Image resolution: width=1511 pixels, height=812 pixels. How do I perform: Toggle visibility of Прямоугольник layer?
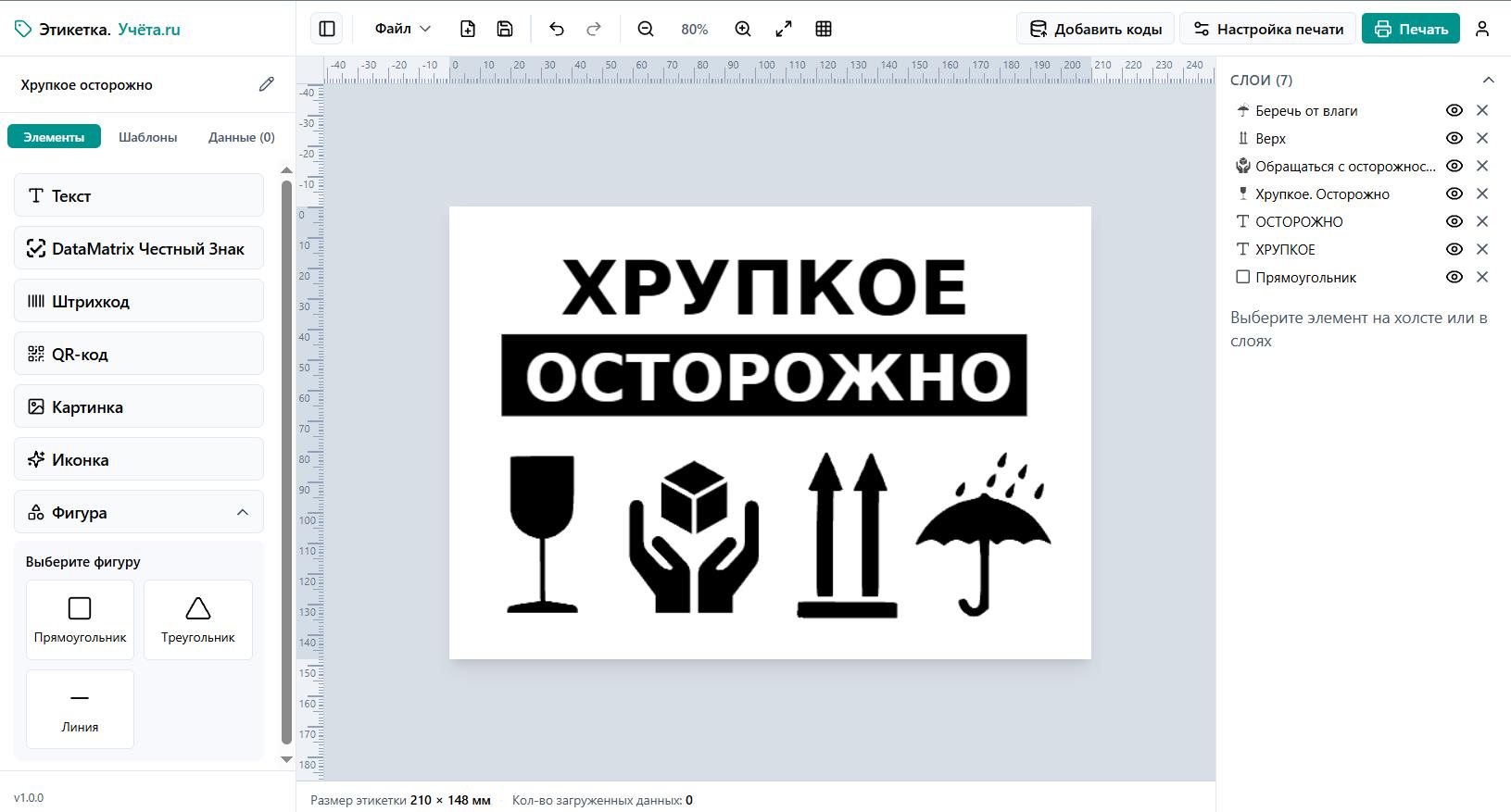click(x=1454, y=277)
